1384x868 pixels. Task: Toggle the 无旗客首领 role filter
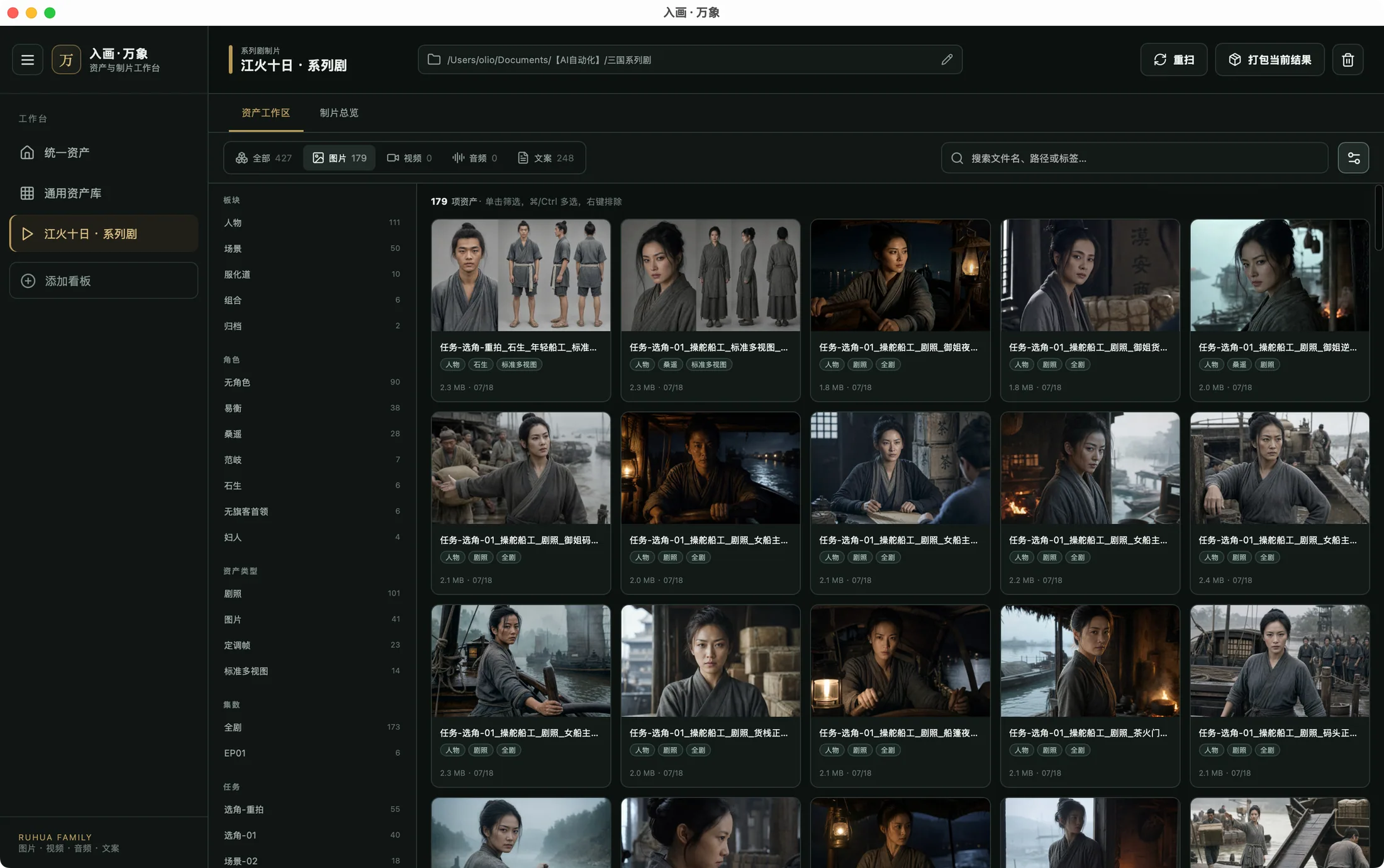pyautogui.click(x=312, y=511)
